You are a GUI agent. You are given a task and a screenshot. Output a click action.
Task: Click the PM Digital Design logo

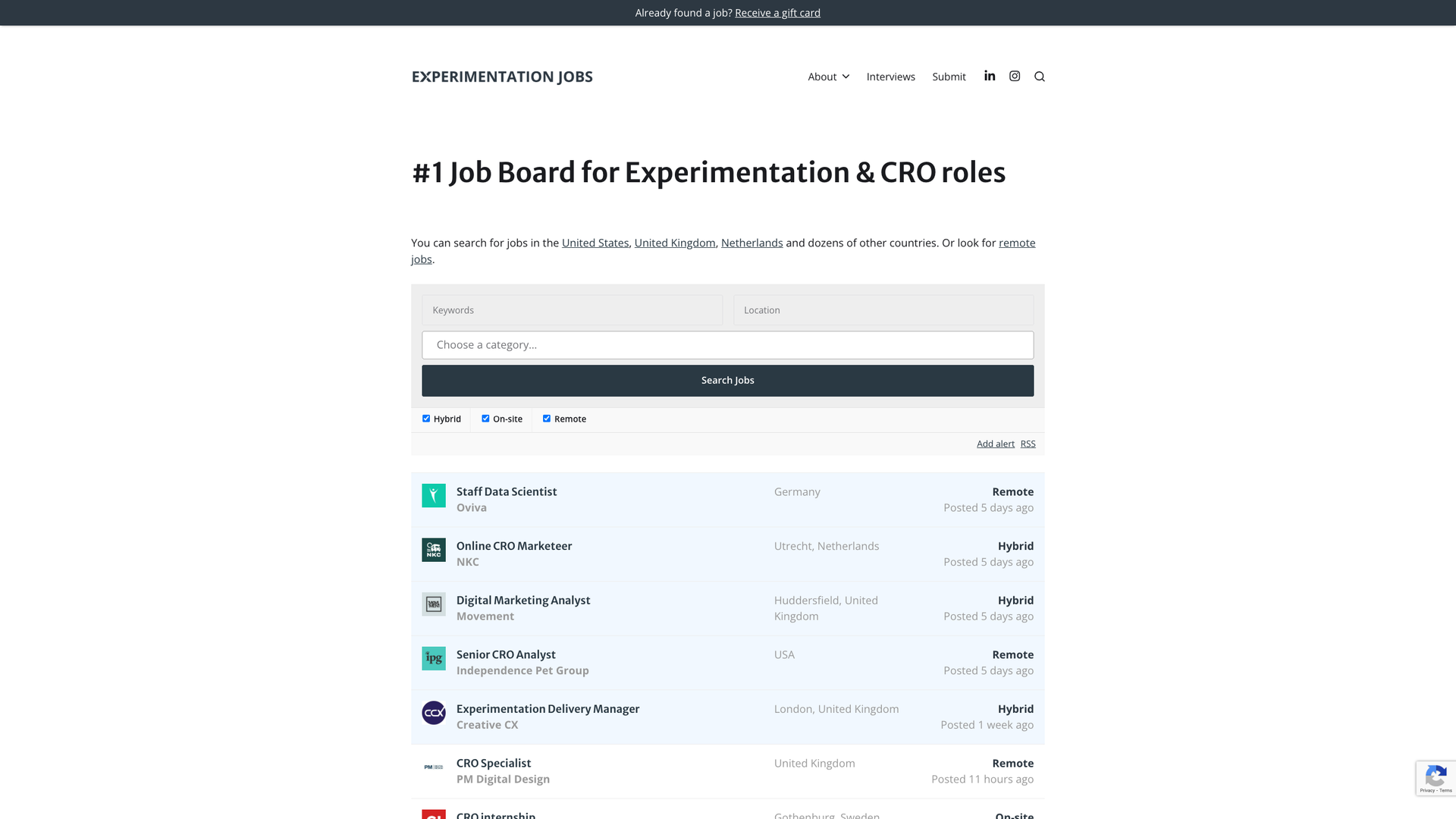(x=433, y=767)
